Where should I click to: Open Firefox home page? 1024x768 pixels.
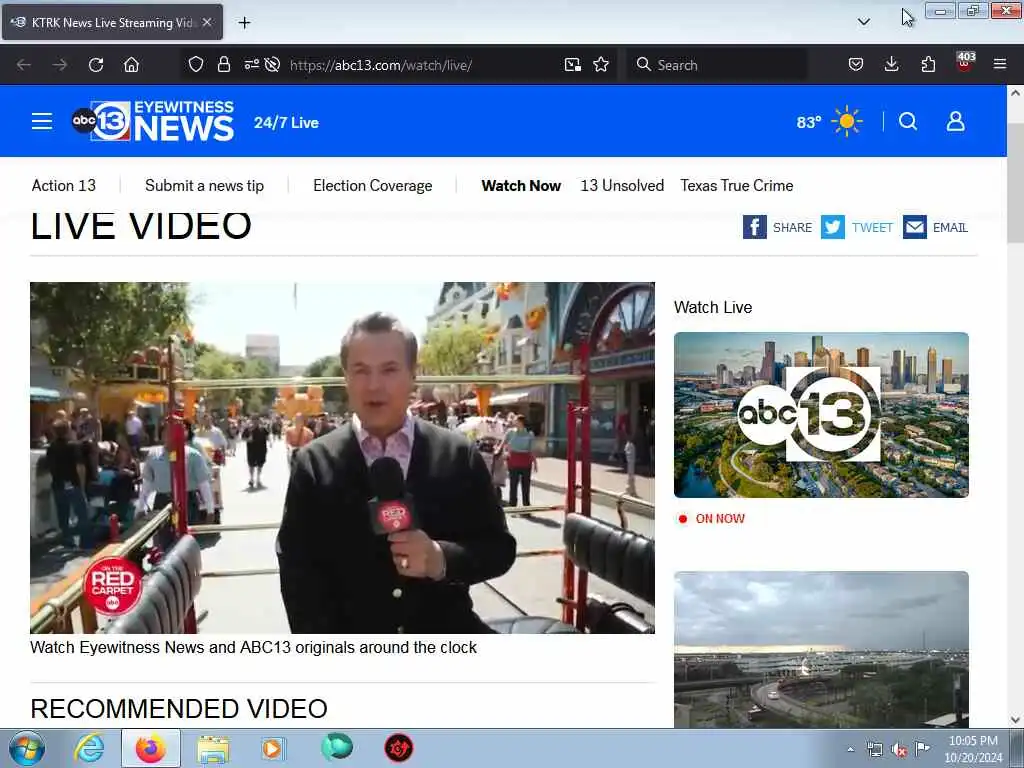tap(131, 65)
